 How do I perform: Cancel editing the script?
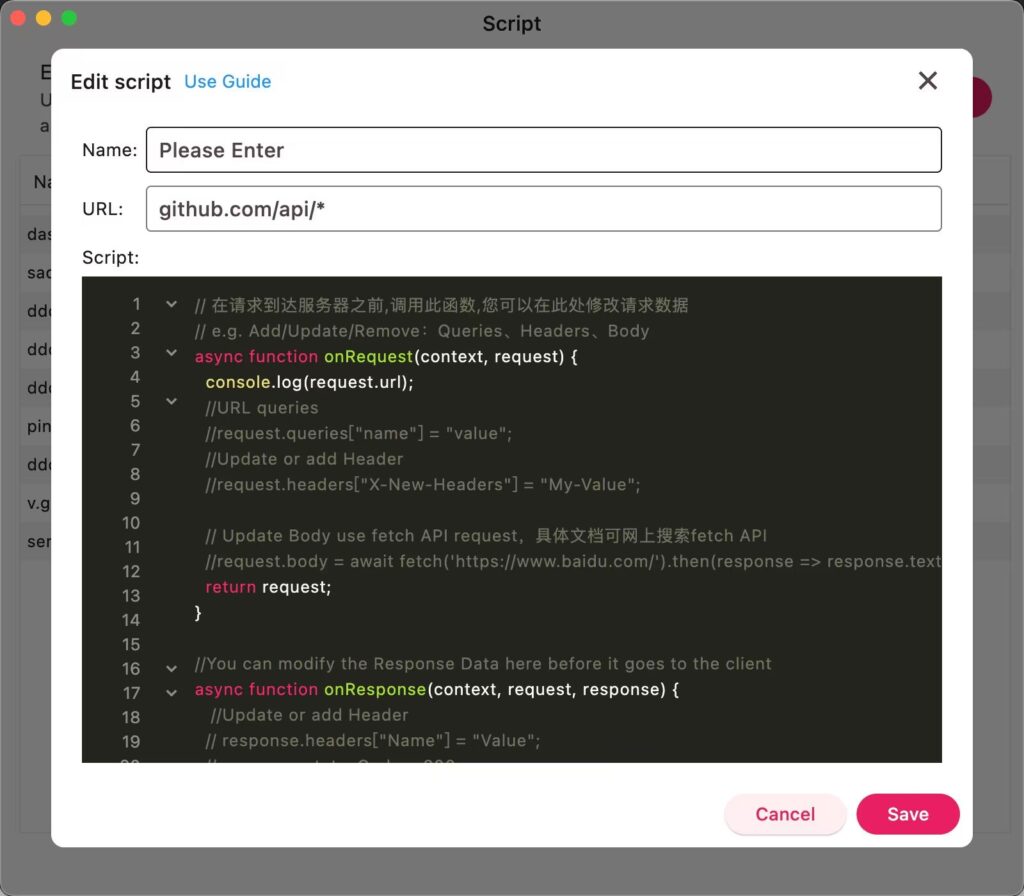785,814
